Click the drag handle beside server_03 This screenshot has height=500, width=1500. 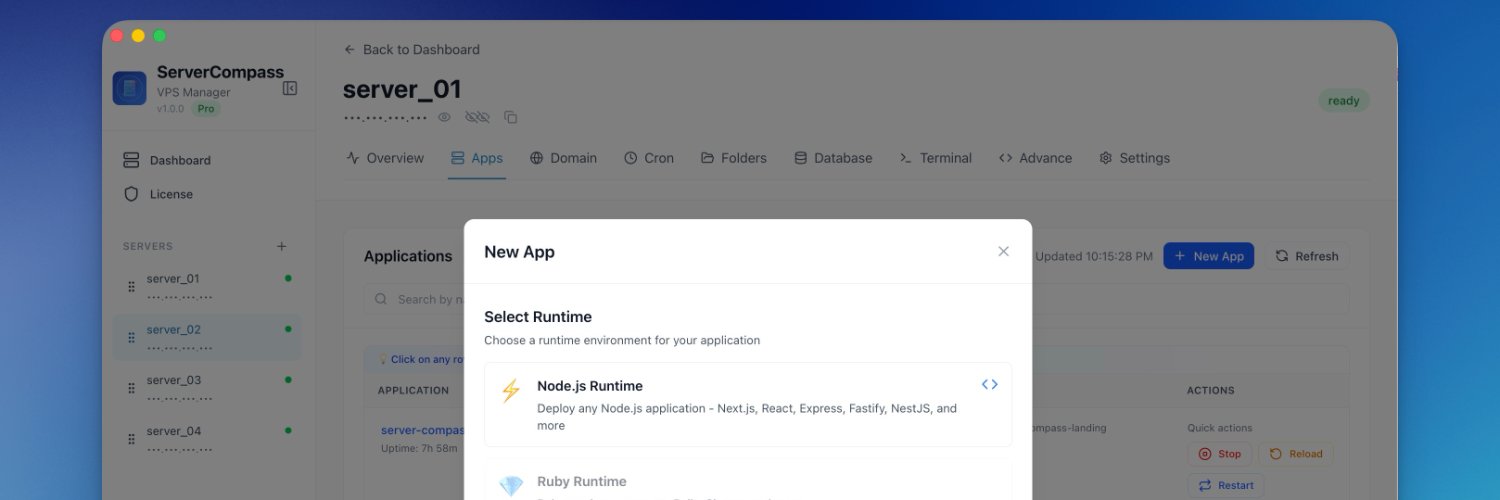[x=131, y=389]
